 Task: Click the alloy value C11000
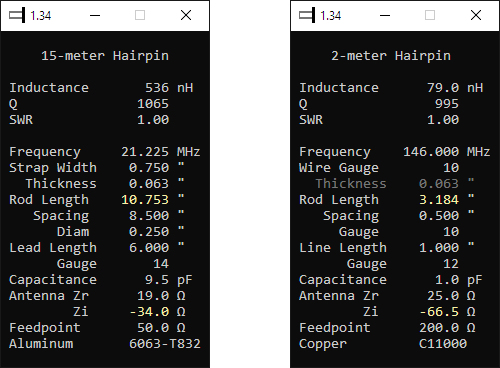pos(443,344)
